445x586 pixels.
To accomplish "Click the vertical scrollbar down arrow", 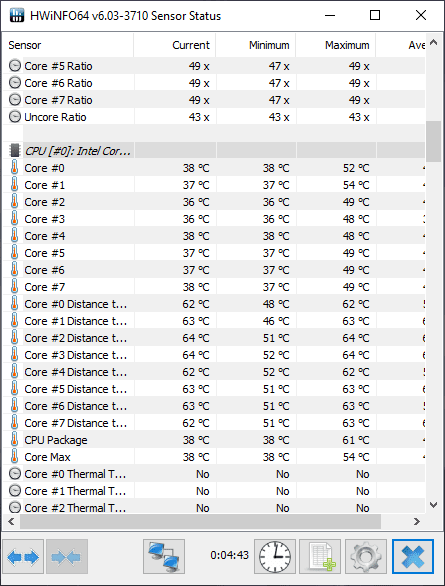I will click(x=433, y=505).
